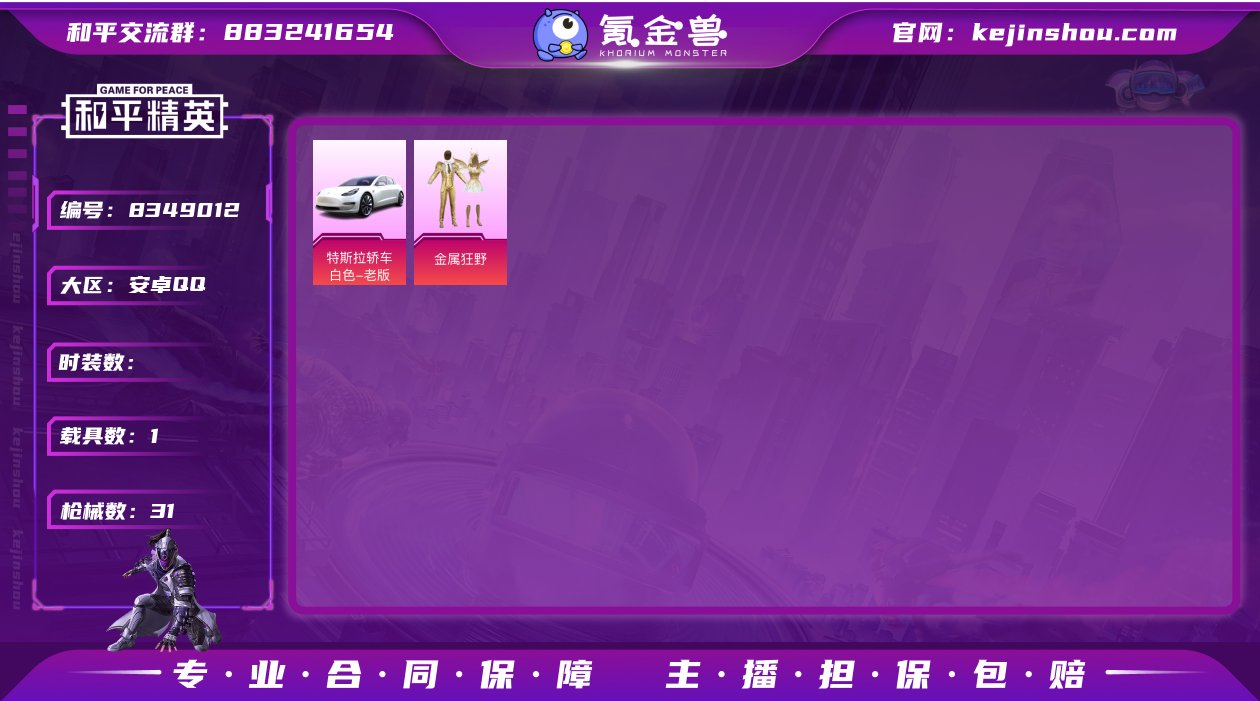Click the 和平交流群: 883241654 text
Viewport: 1260px width, 701px height.
point(230,33)
